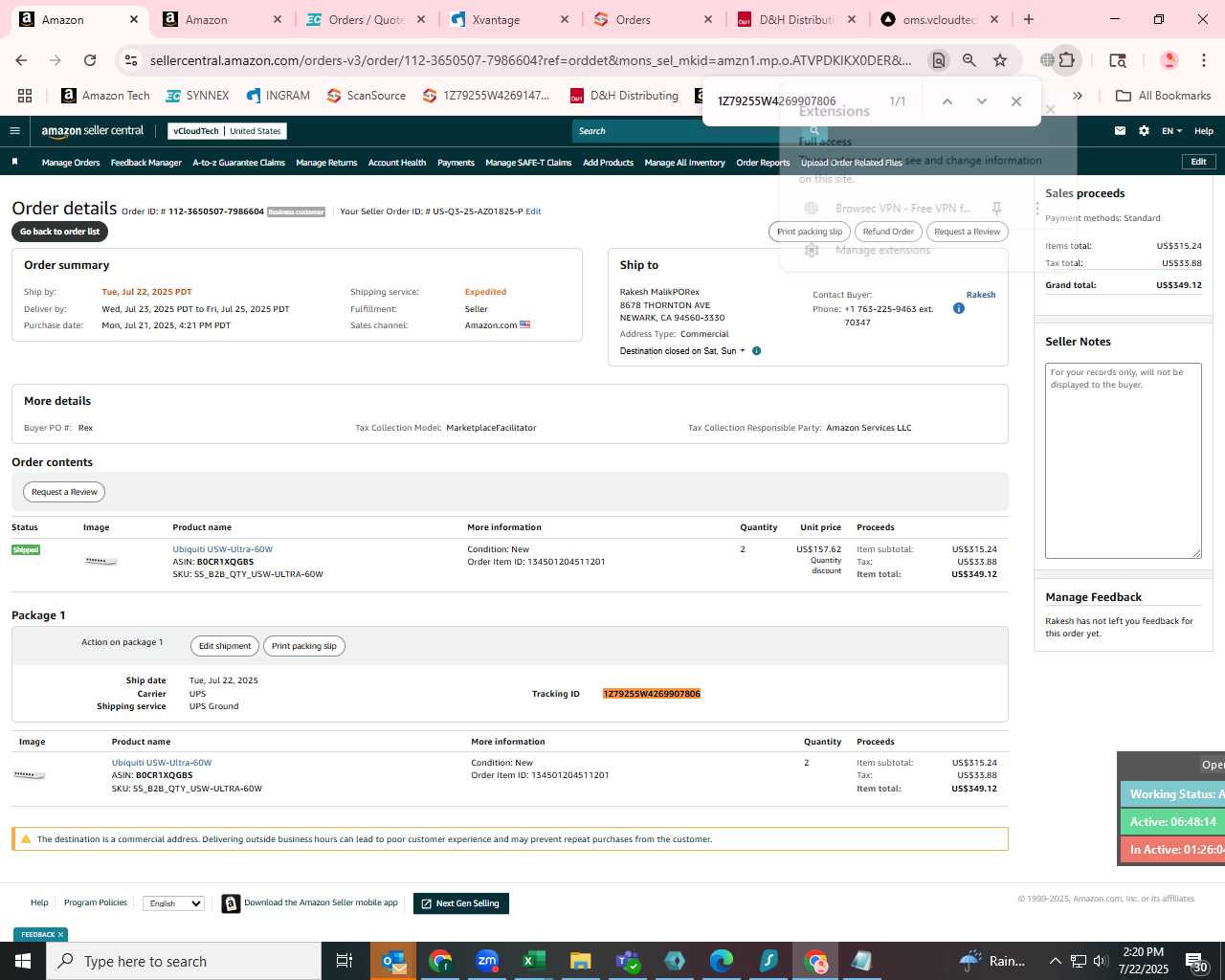Switch to the Orders / Quote tab
Viewport: 1225px width, 980px height.
(366, 19)
